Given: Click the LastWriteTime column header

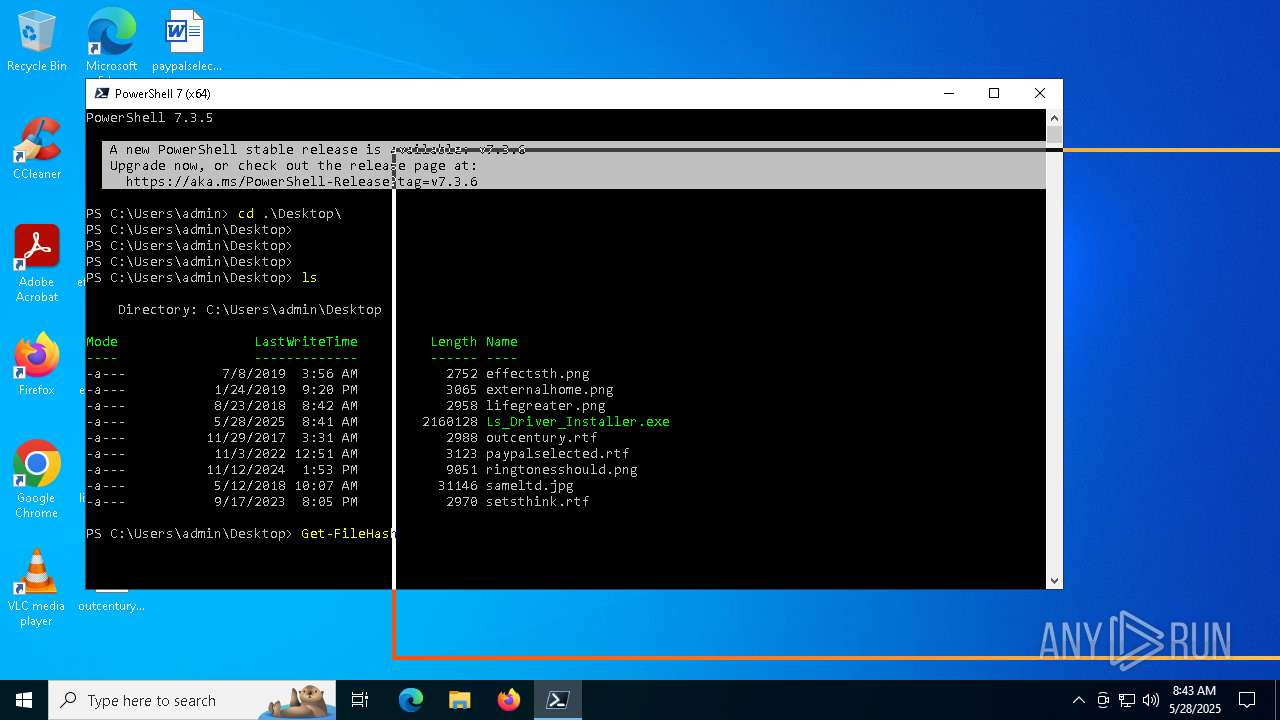Looking at the screenshot, I should (305, 342).
